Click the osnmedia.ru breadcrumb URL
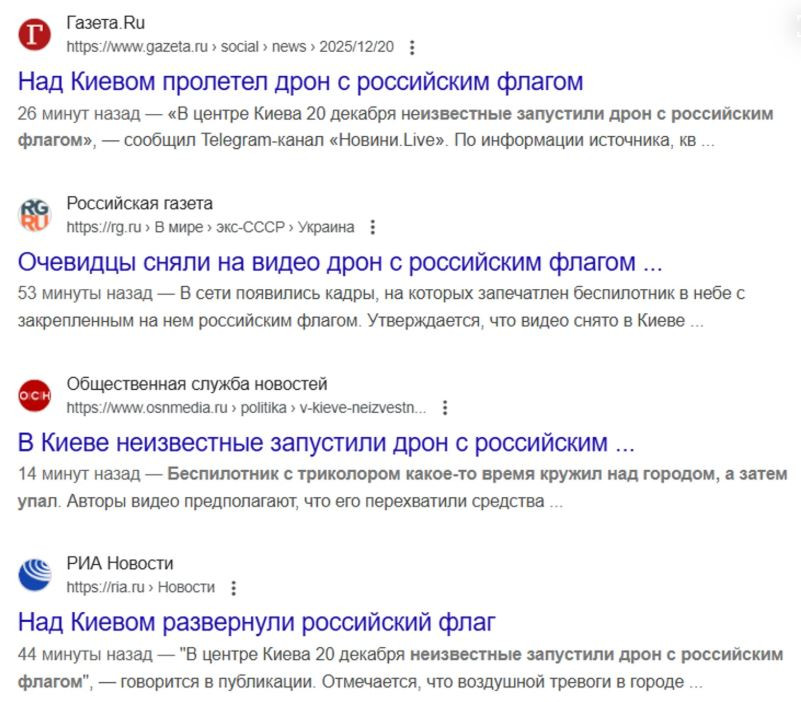 pyautogui.click(x=246, y=408)
